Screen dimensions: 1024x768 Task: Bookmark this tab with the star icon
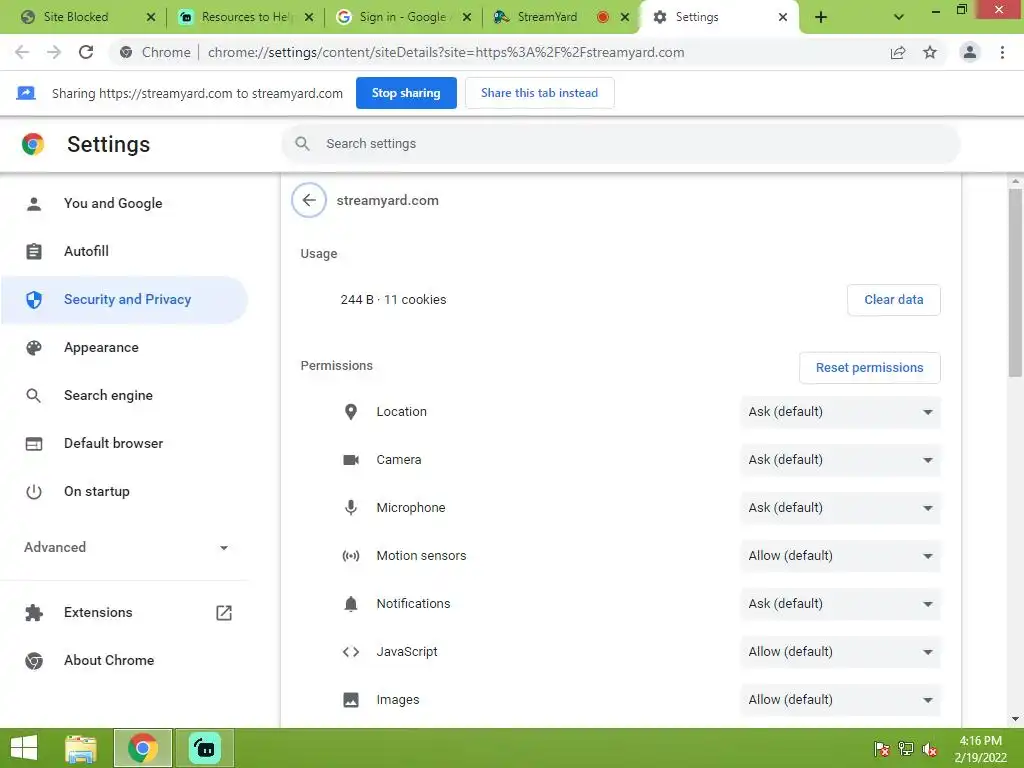pos(930,52)
